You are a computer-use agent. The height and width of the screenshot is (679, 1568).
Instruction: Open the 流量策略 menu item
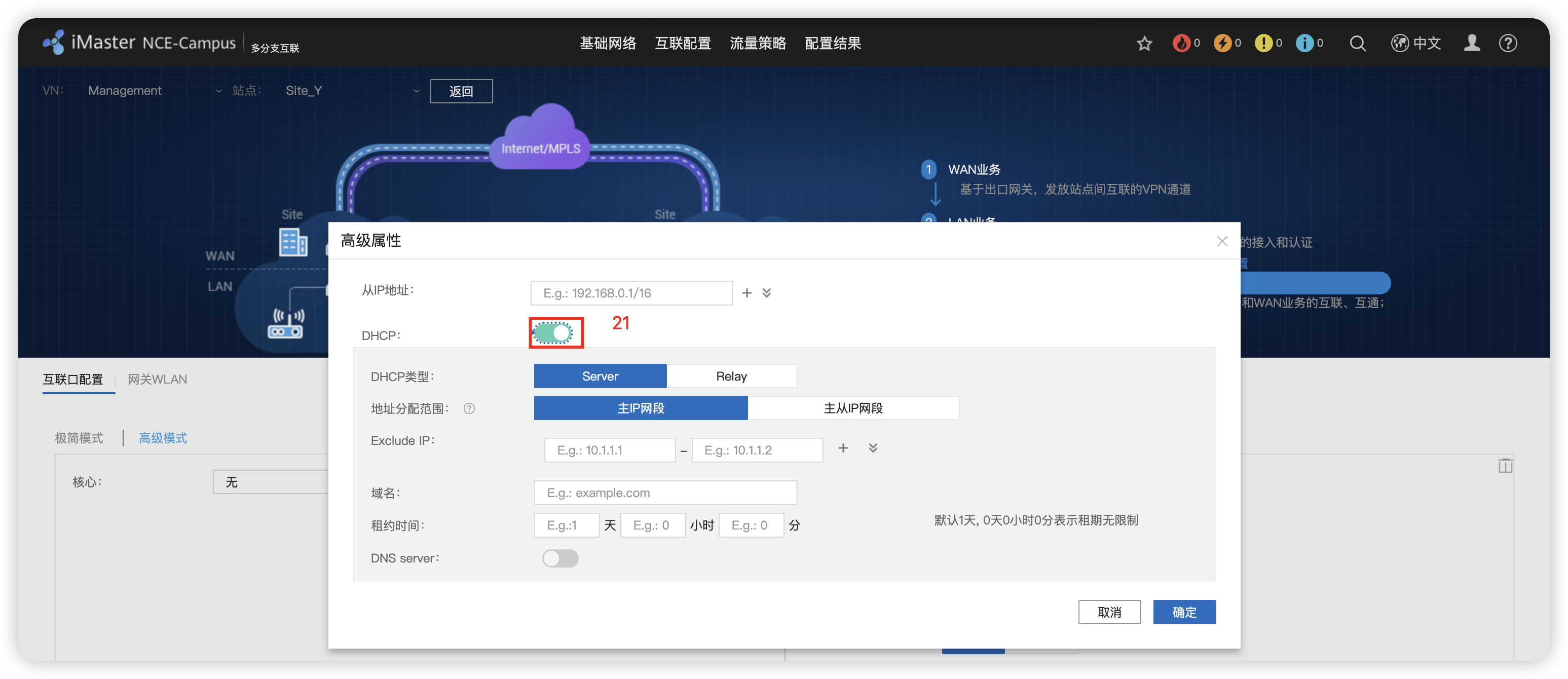coord(757,43)
